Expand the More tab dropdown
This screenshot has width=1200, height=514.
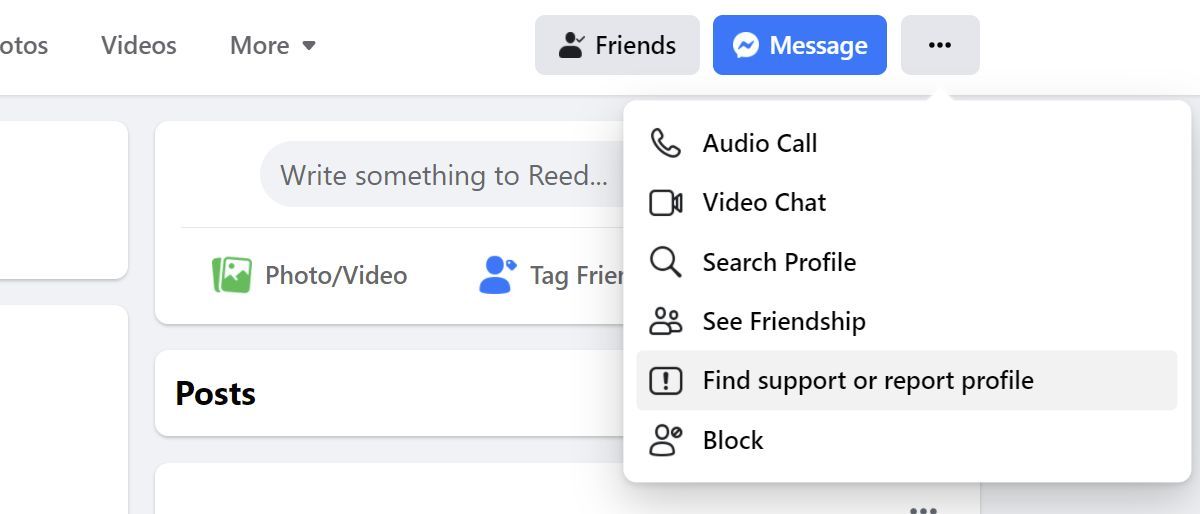[273, 45]
